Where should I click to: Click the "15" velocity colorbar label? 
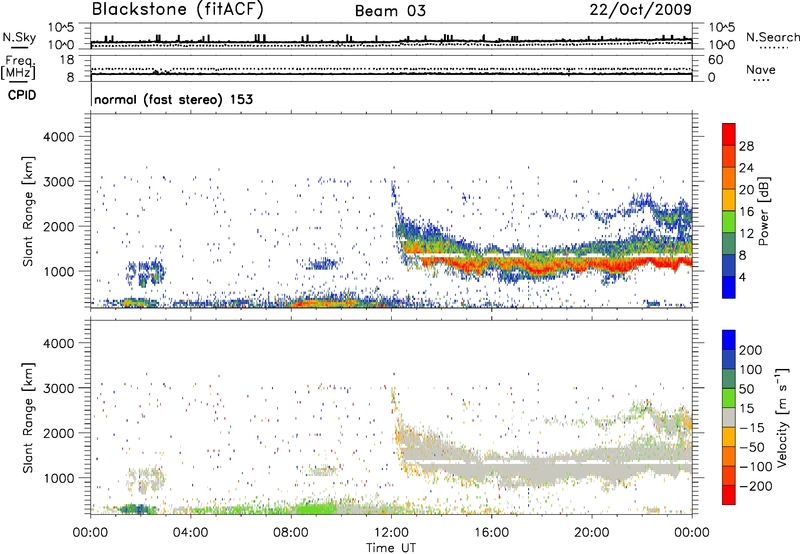tap(746, 409)
